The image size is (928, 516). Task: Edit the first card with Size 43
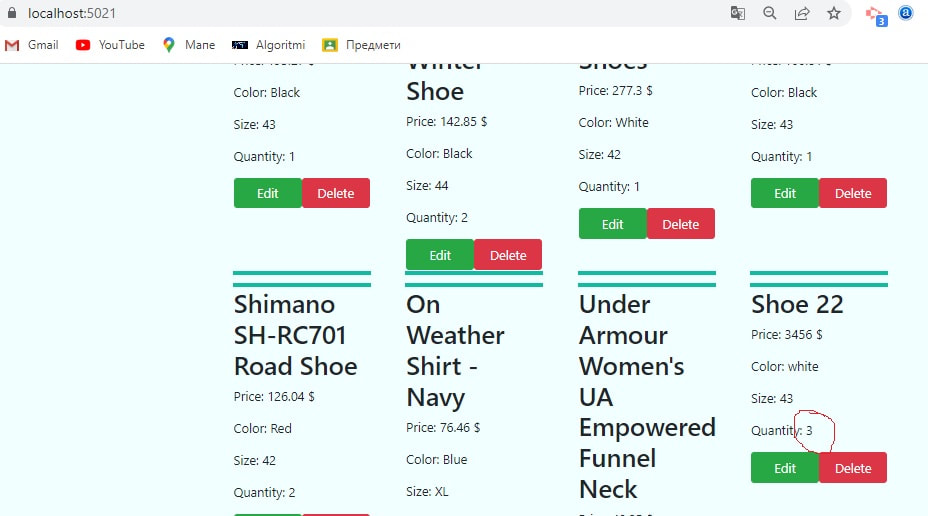(x=268, y=193)
